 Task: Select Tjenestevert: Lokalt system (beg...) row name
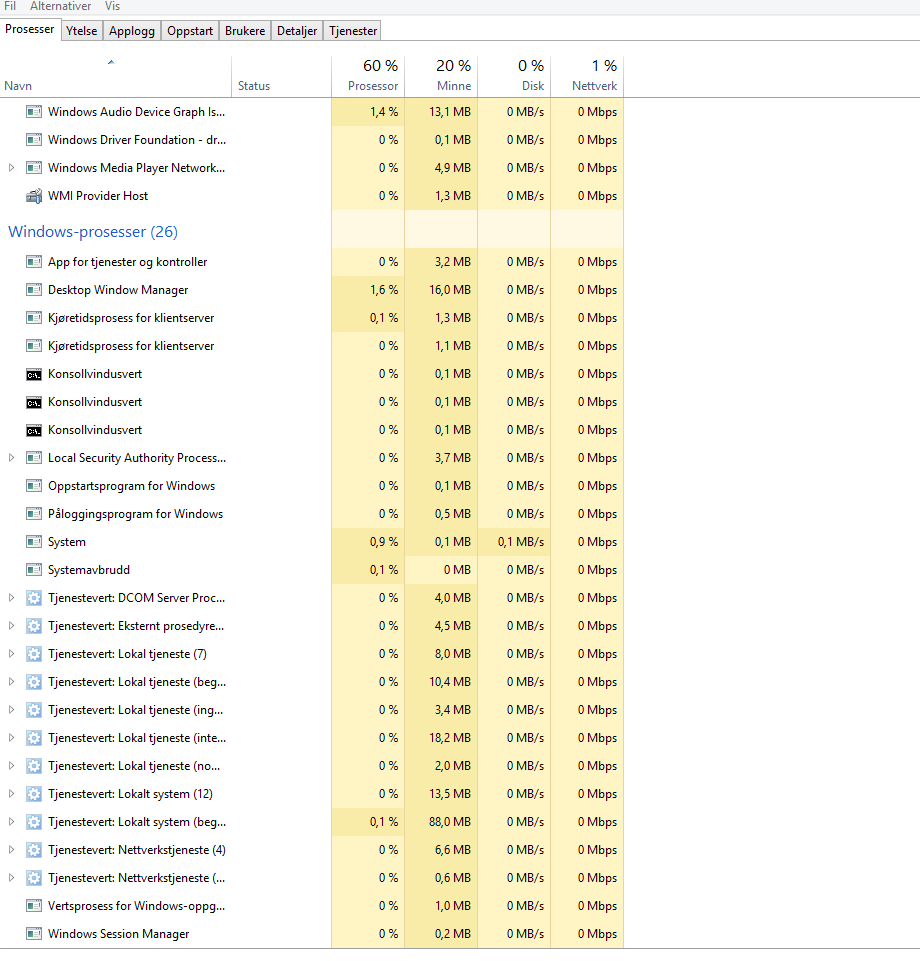pyautogui.click(x=137, y=822)
